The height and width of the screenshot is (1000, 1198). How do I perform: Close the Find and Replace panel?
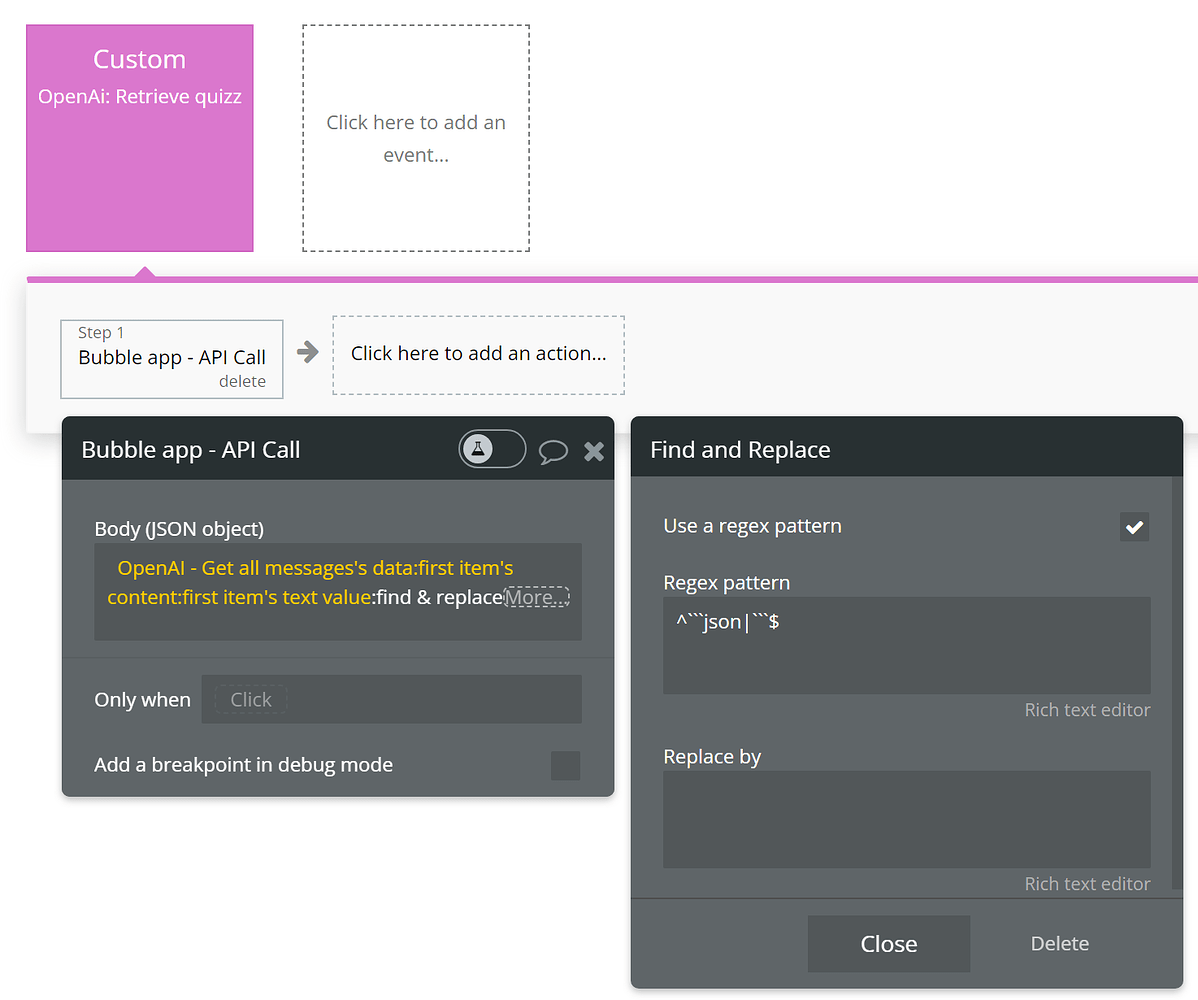(x=889, y=943)
